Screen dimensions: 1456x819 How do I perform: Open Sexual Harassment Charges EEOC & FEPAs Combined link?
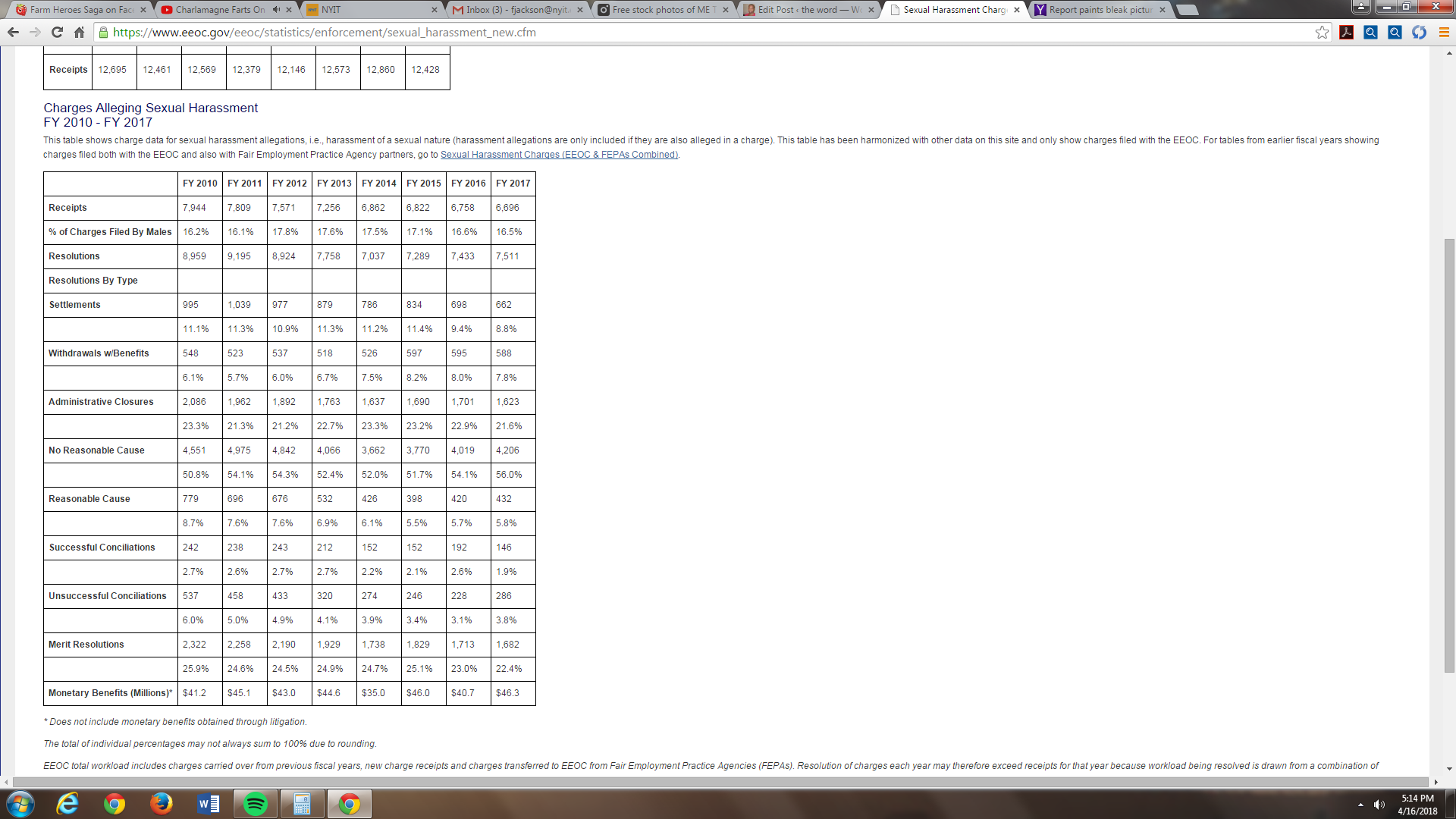coord(558,155)
